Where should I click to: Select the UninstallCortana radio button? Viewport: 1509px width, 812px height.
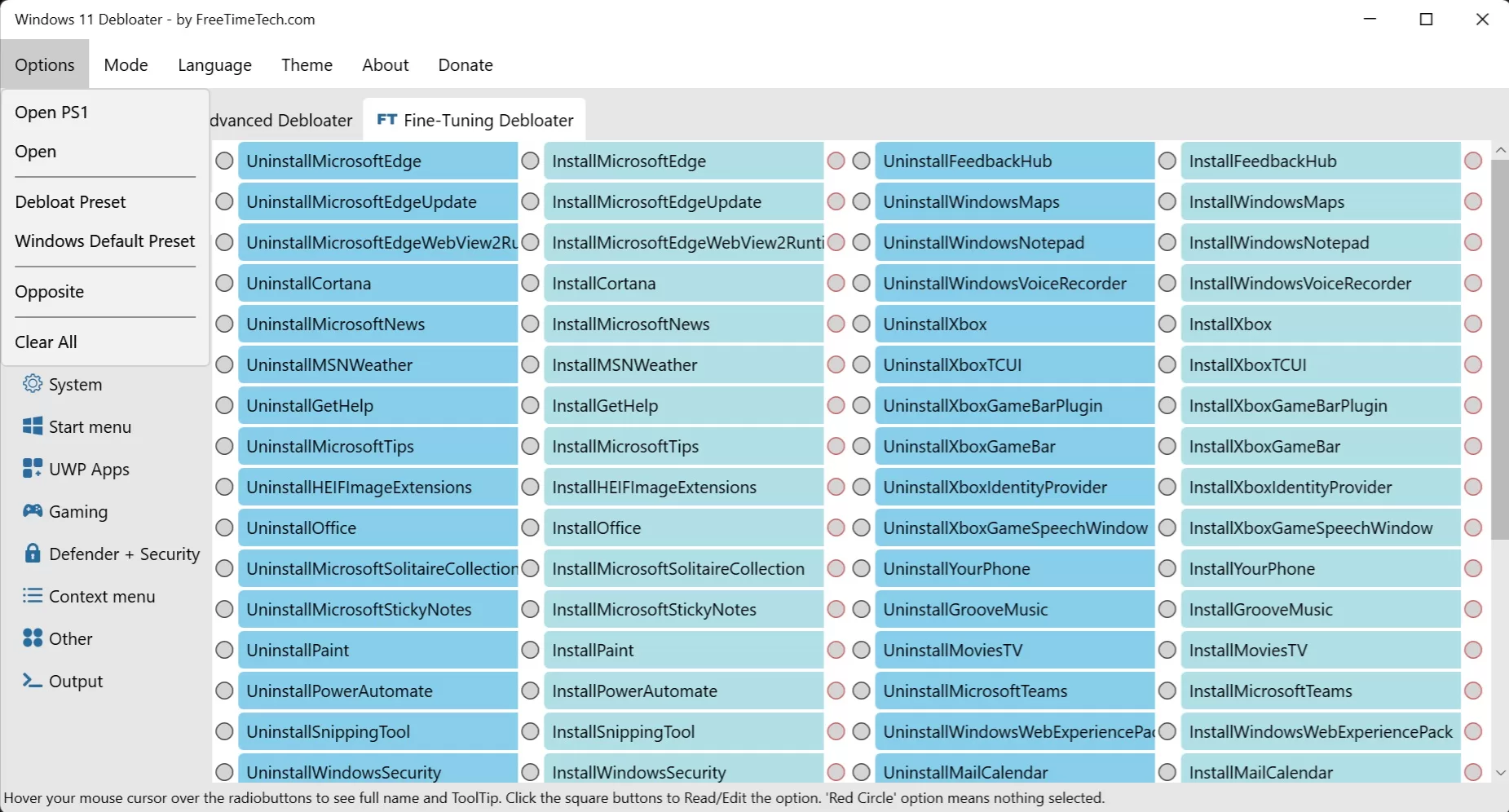[x=224, y=283]
